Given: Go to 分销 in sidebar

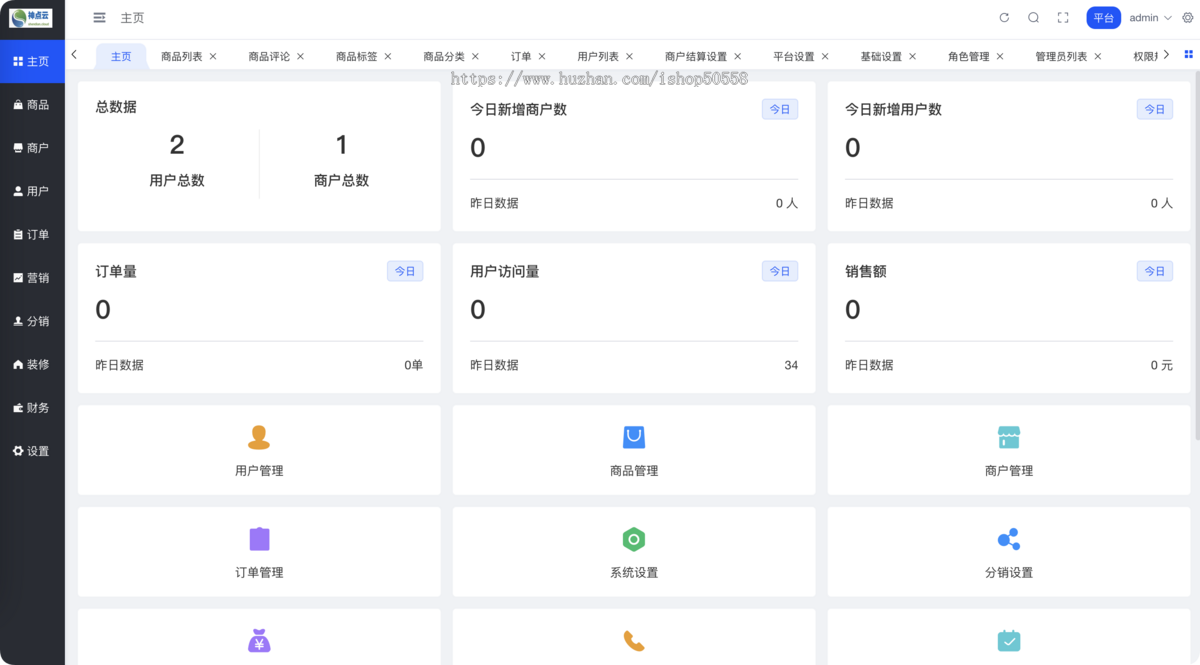Looking at the screenshot, I should click(x=32, y=321).
